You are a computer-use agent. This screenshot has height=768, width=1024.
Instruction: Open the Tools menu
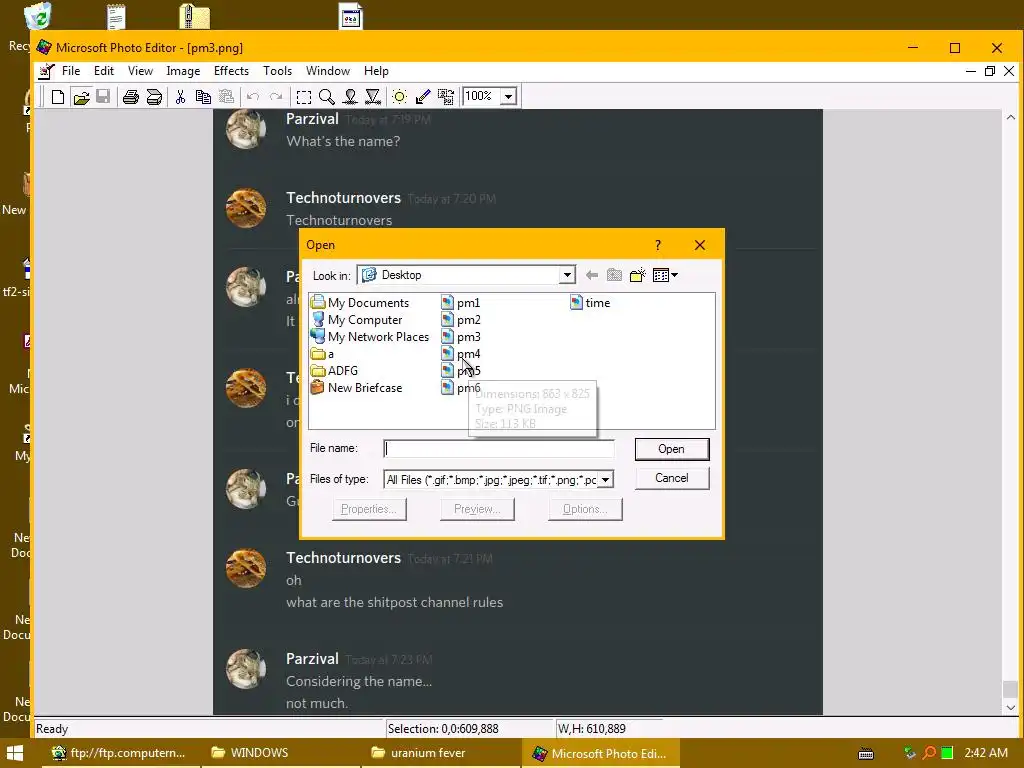pyautogui.click(x=278, y=71)
